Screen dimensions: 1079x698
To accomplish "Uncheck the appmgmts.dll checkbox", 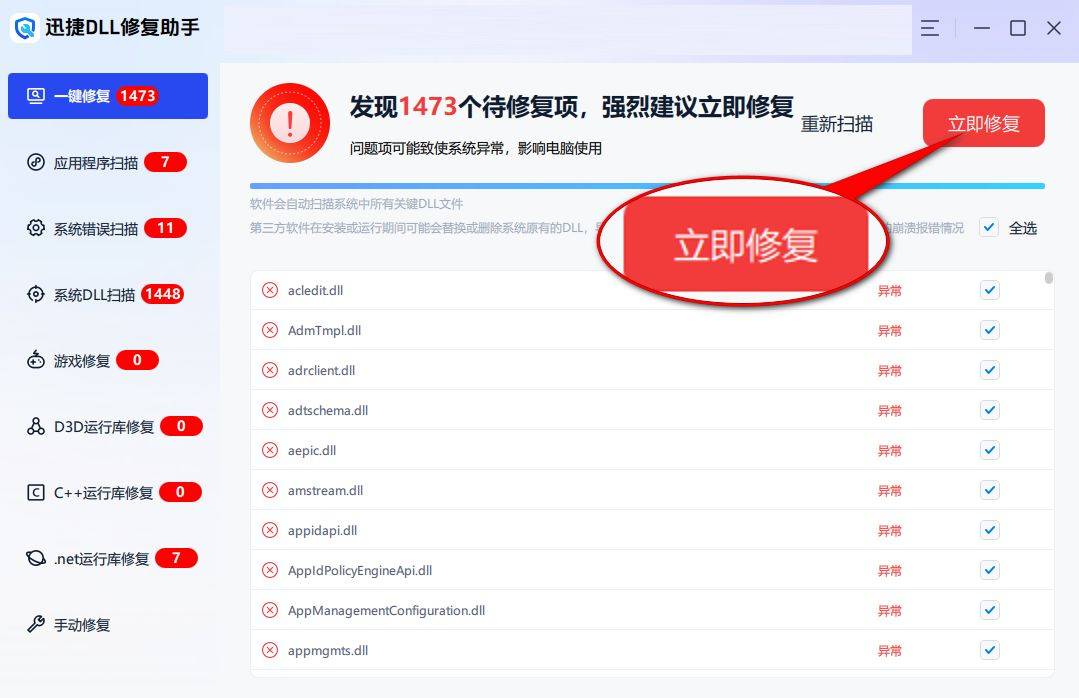I will click(x=990, y=649).
